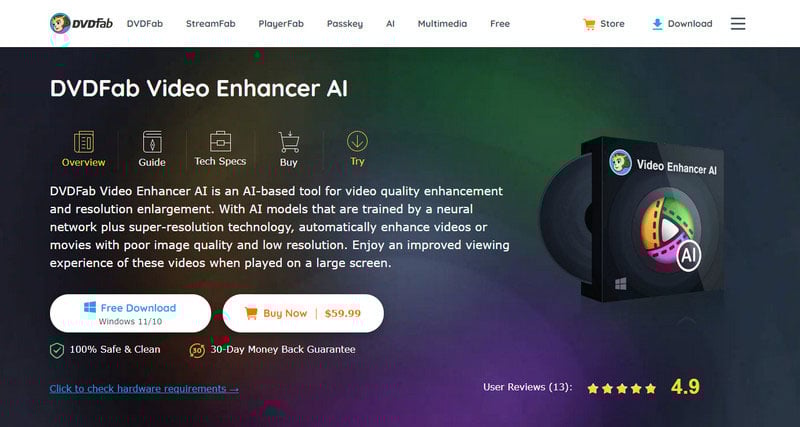Click the Store cart icon
Image resolution: width=800 pixels, height=427 pixels.
tap(589, 24)
